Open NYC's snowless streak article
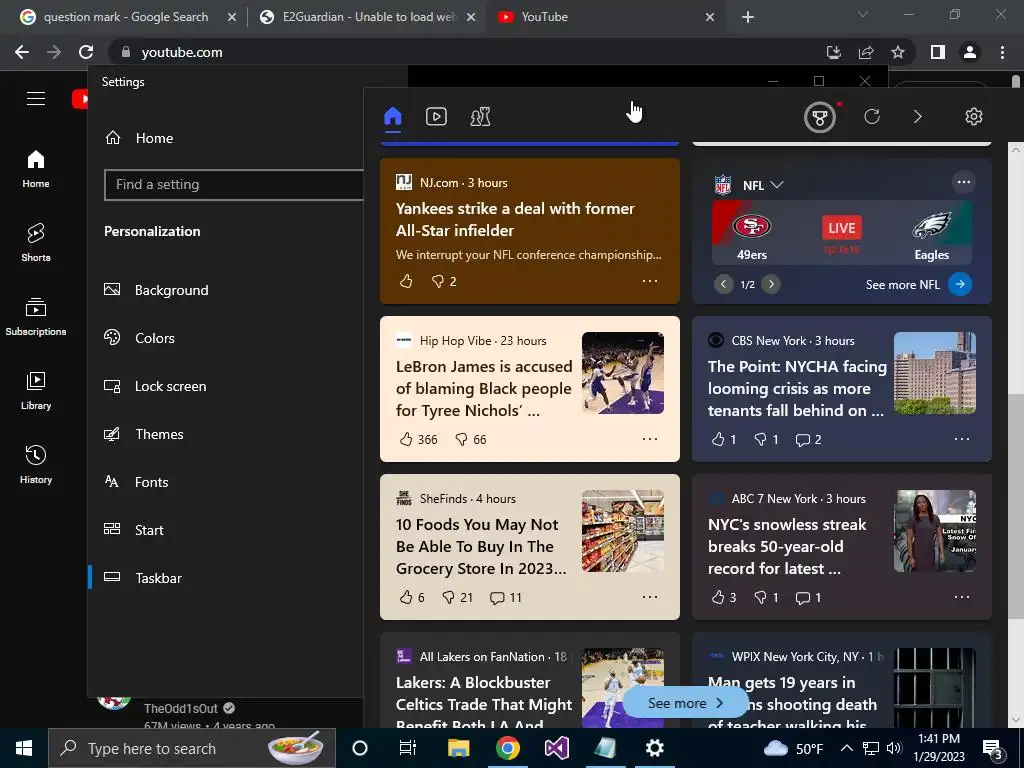 click(x=787, y=547)
